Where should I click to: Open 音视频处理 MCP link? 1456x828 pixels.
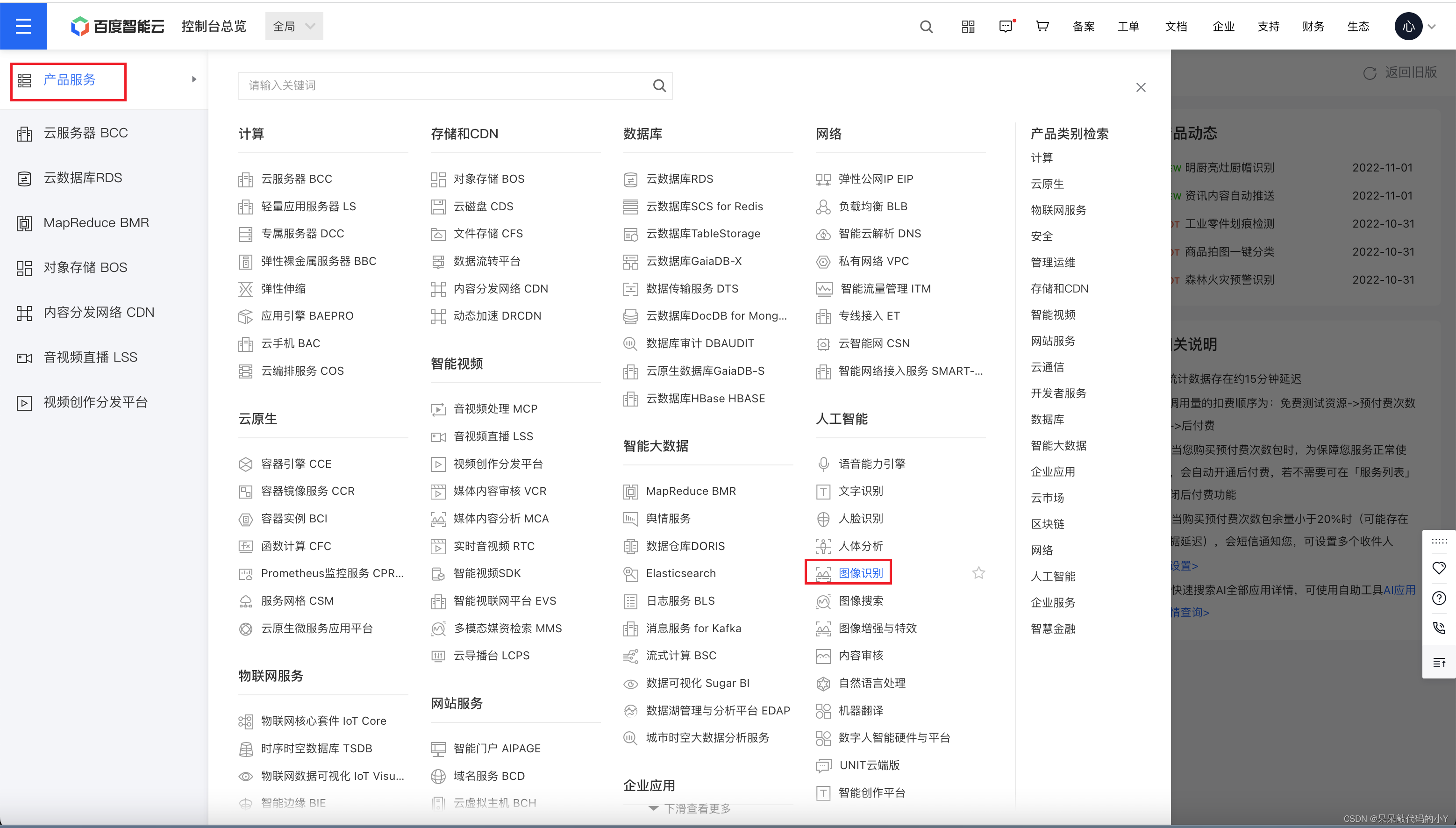(x=495, y=409)
